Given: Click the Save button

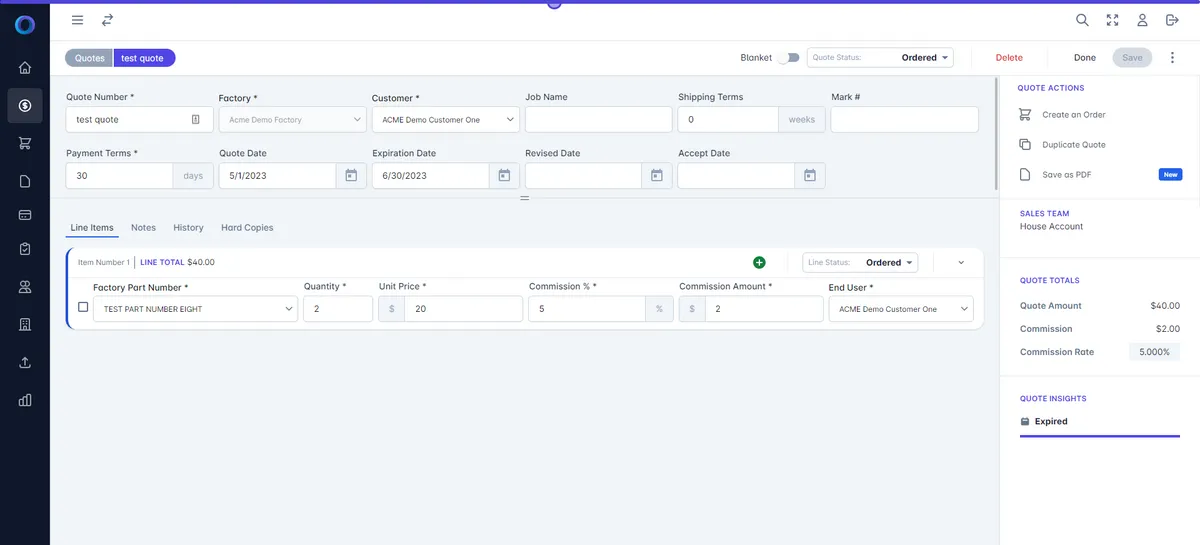Looking at the screenshot, I should pos(1132,58).
